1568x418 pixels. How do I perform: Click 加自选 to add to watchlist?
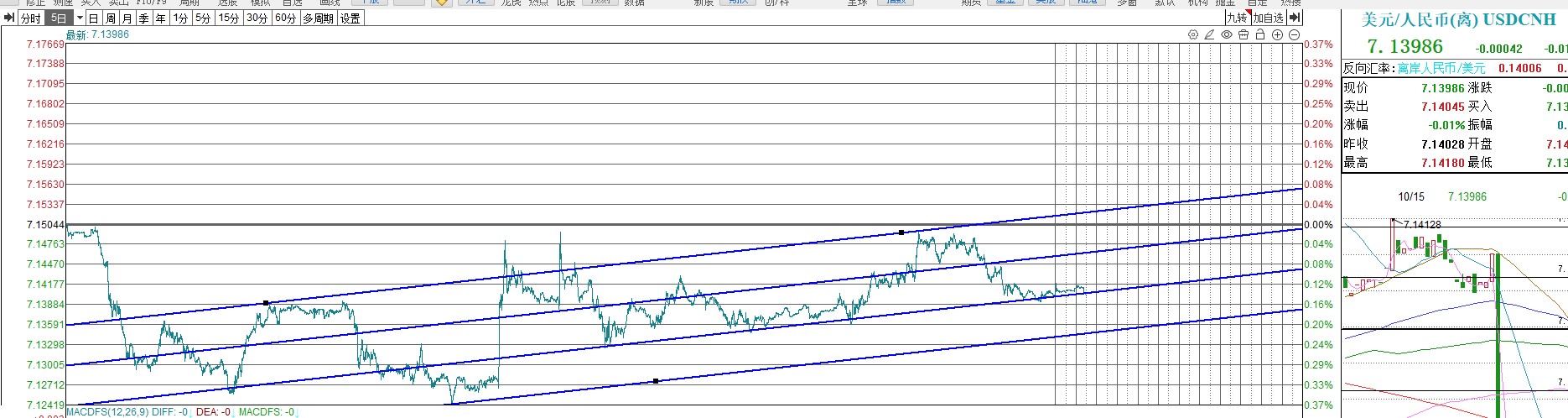click(1269, 18)
